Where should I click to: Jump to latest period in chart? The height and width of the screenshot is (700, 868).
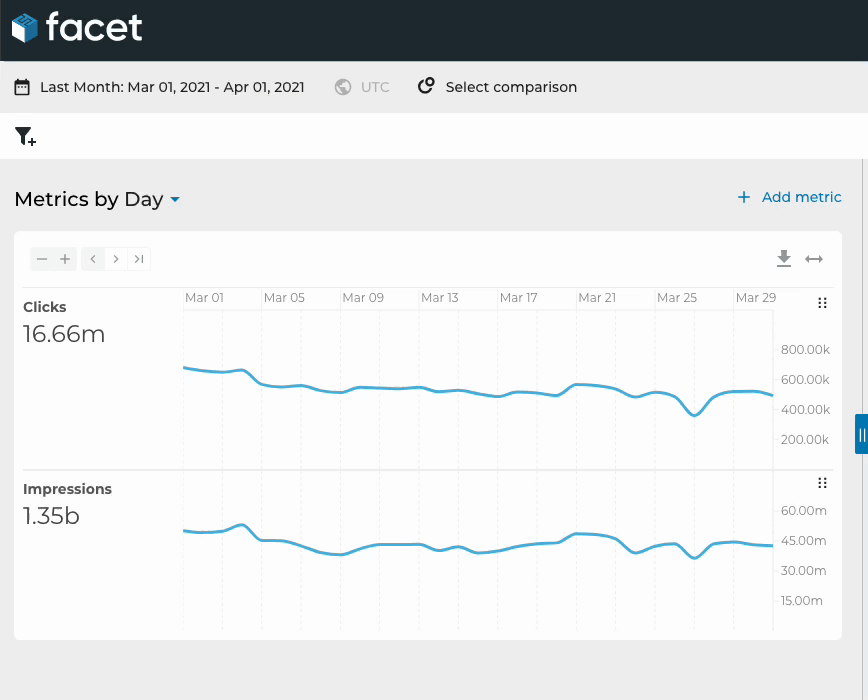[139, 259]
